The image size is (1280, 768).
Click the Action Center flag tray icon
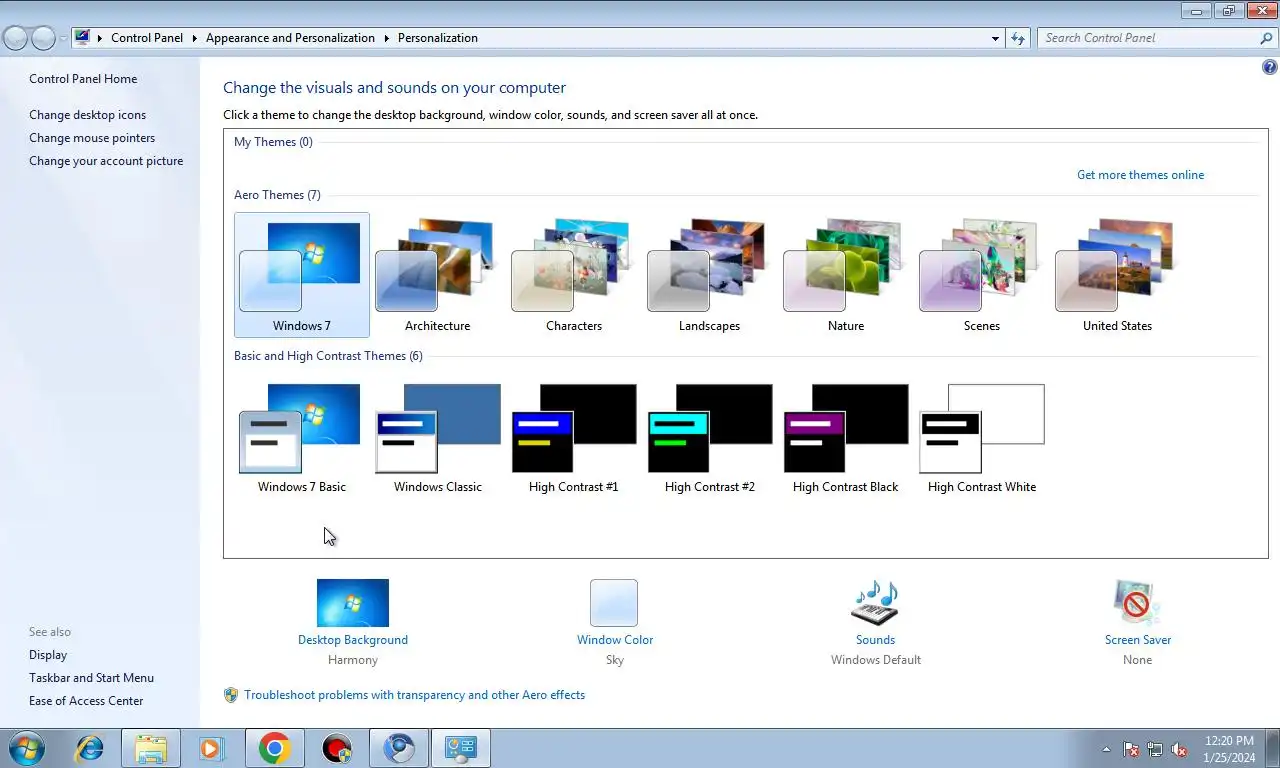[1131, 749]
